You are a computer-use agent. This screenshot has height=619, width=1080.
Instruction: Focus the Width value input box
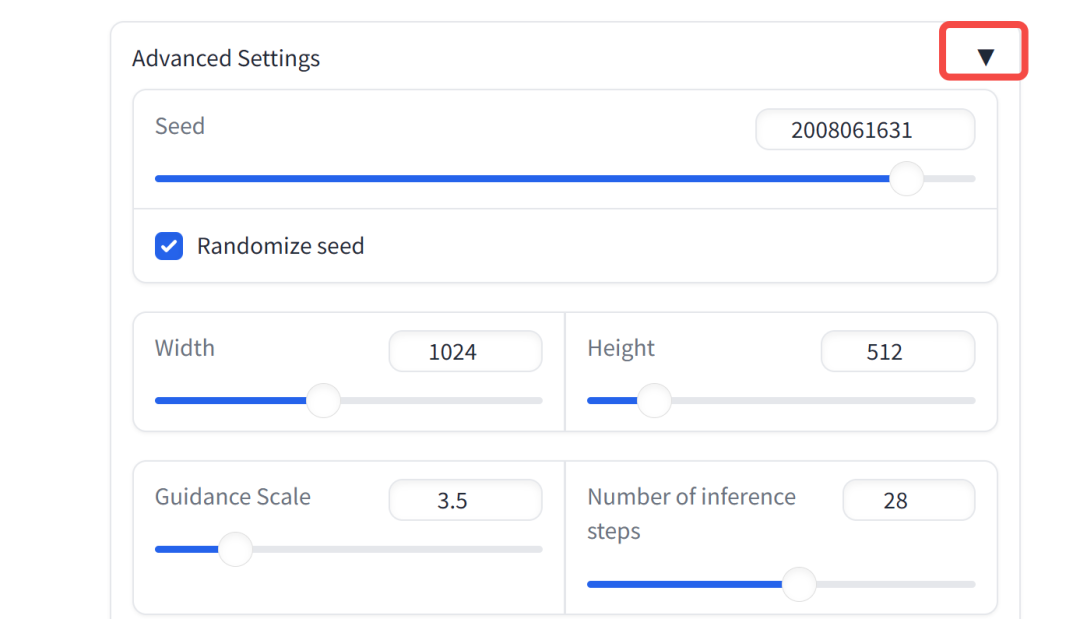click(x=465, y=352)
